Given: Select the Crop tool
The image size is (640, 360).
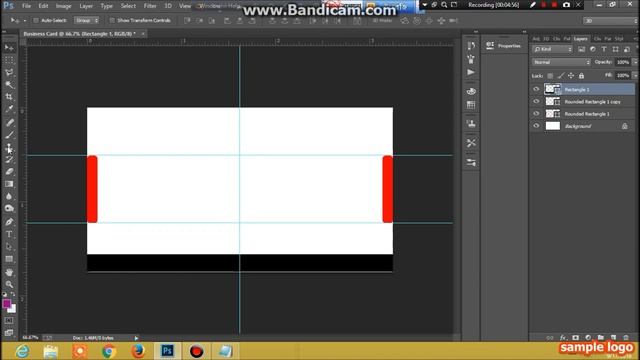Looking at the screenshot, I should [x=9, y=97].
